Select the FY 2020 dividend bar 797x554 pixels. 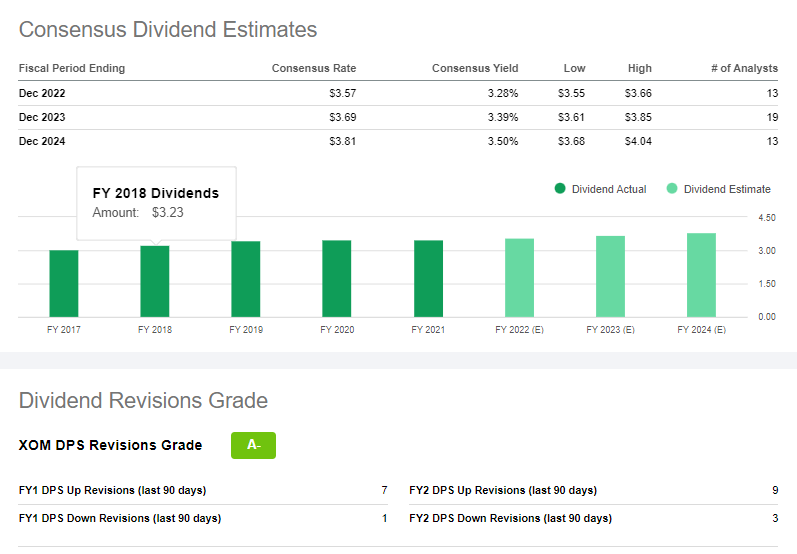click(336, 279)
